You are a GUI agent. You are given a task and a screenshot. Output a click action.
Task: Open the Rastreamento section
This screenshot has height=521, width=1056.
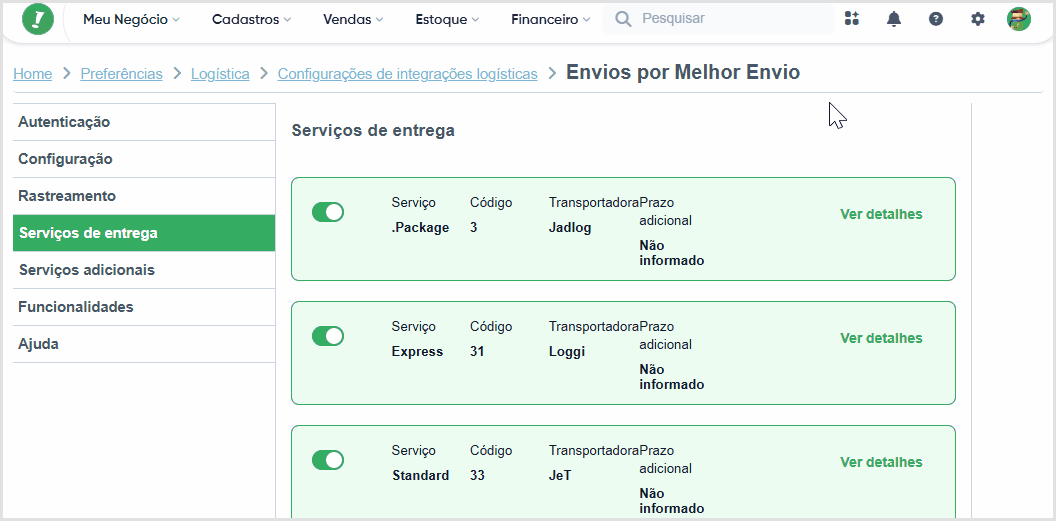pyautogui.click(x=144, y=197)
